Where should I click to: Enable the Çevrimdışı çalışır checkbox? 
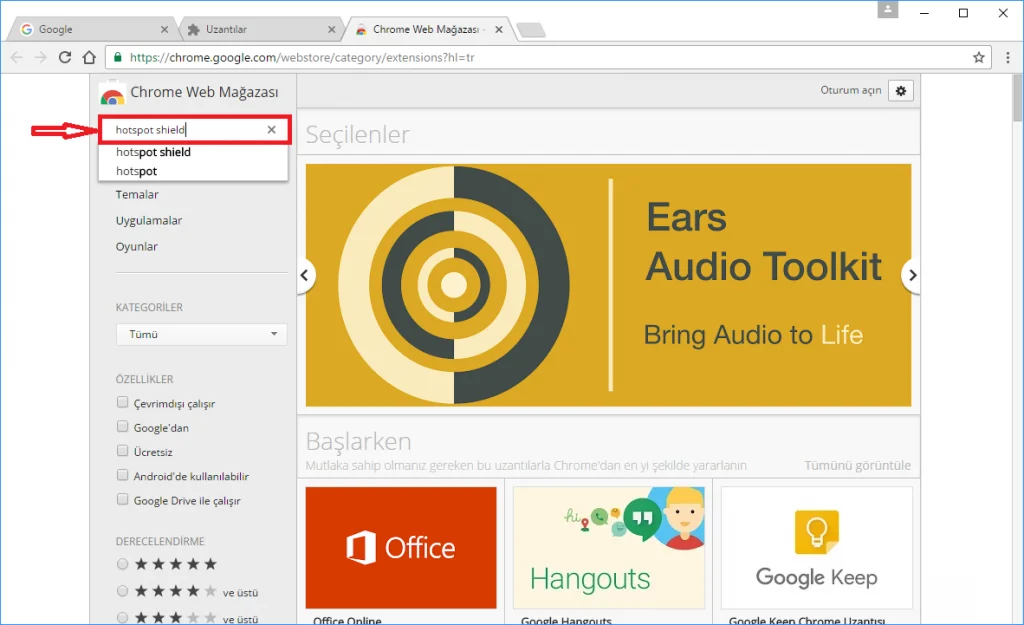(x=123, y=403)
